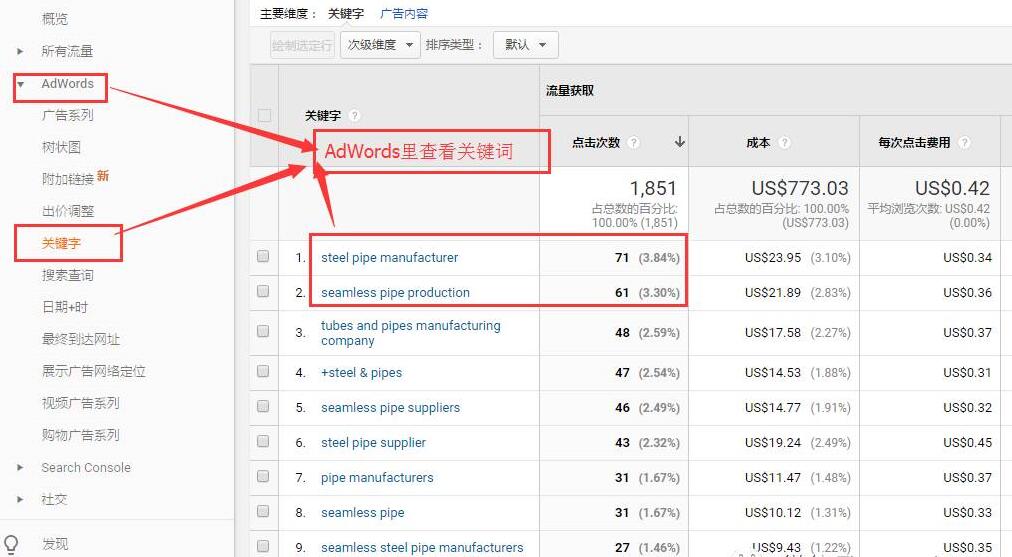Open 视频广告系列 in the sidebar
Image resolution: width=1012 pixels, height=557 pixels.
coord(81,403)
